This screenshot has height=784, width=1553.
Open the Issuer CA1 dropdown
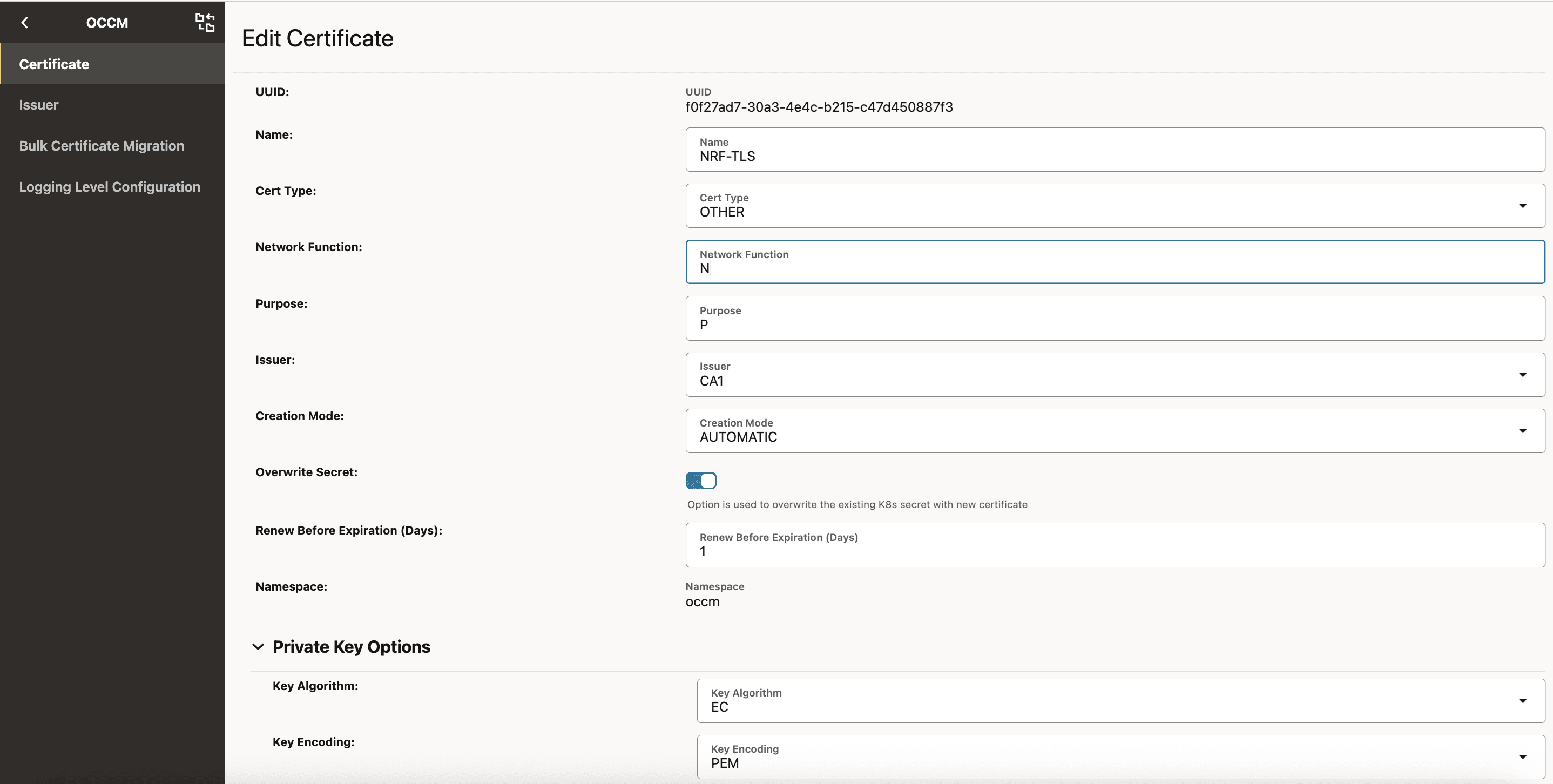click(x=1522, y=374)
